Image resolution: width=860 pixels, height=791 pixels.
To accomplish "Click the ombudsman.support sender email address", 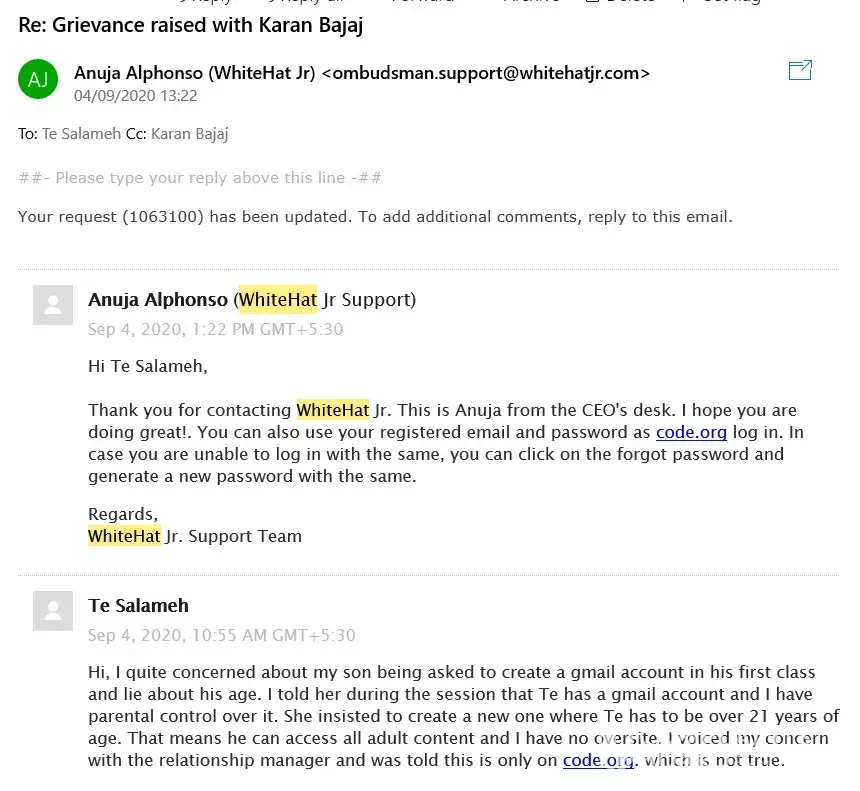I will 487,73.
